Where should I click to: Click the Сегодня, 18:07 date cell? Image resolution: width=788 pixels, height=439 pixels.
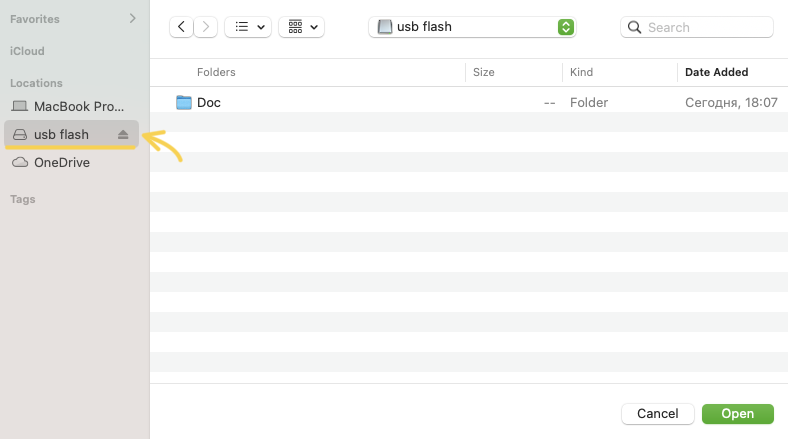pyautogui.click(x=731, y=102)
